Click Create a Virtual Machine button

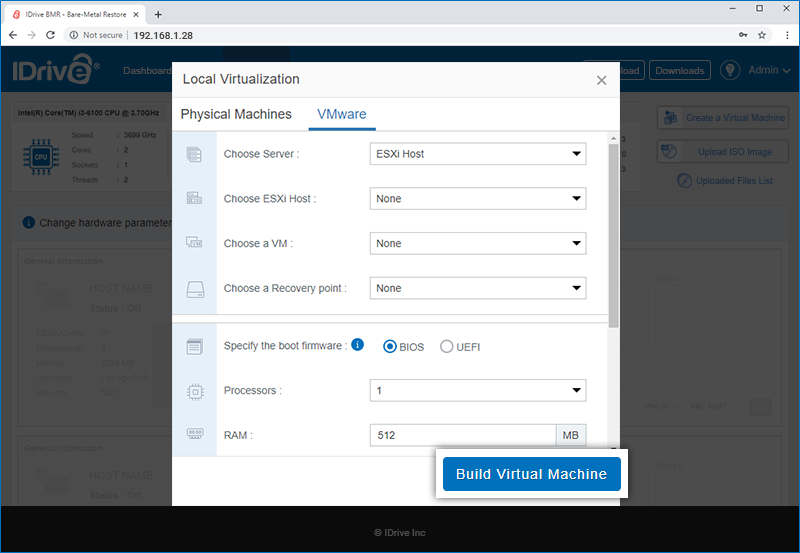723,118
